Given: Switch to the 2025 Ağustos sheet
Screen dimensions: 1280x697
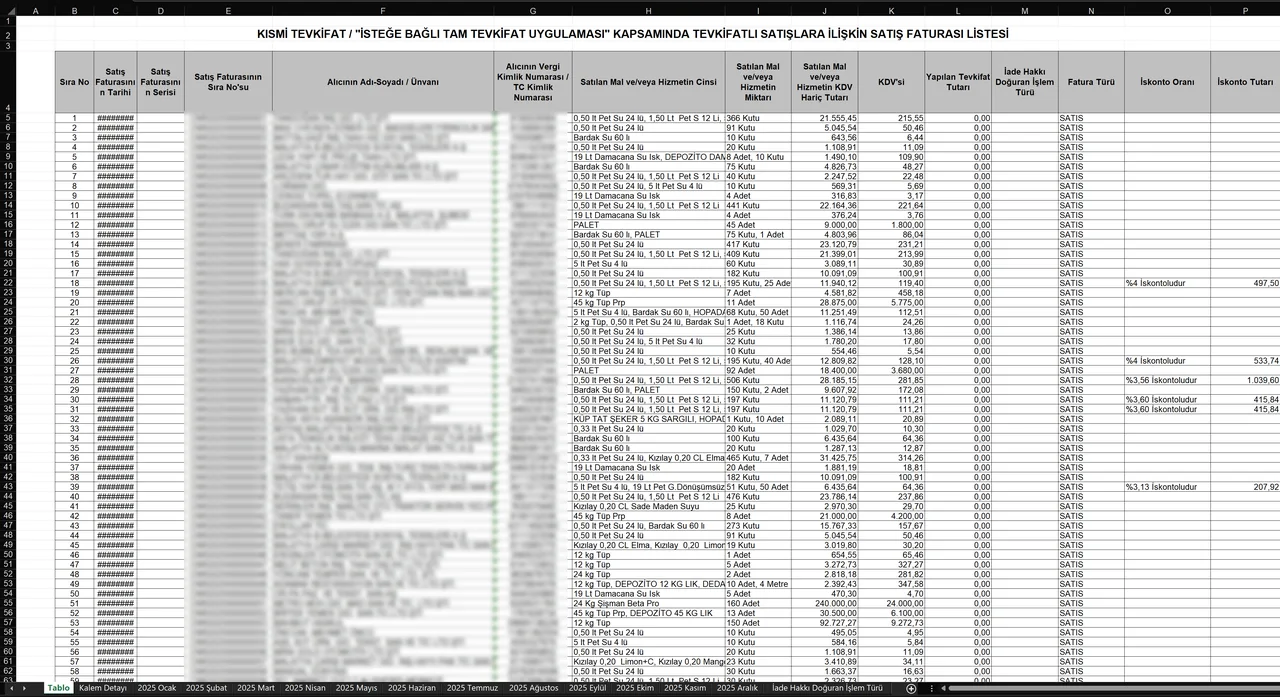Looking at the screenshot, I should point(535,689).
